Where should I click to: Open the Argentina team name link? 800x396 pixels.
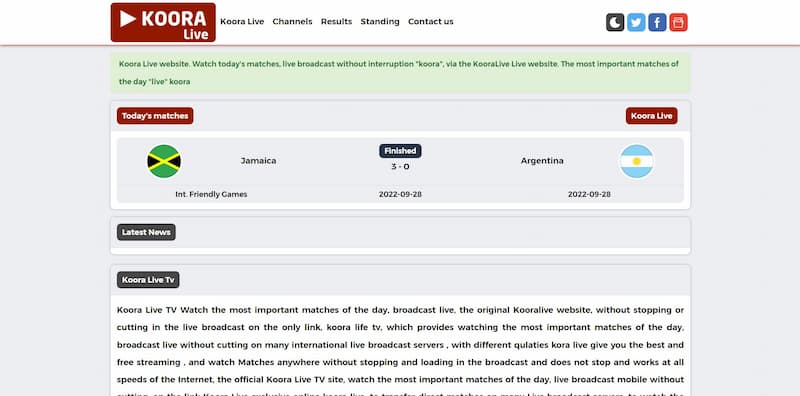[542, 161]
